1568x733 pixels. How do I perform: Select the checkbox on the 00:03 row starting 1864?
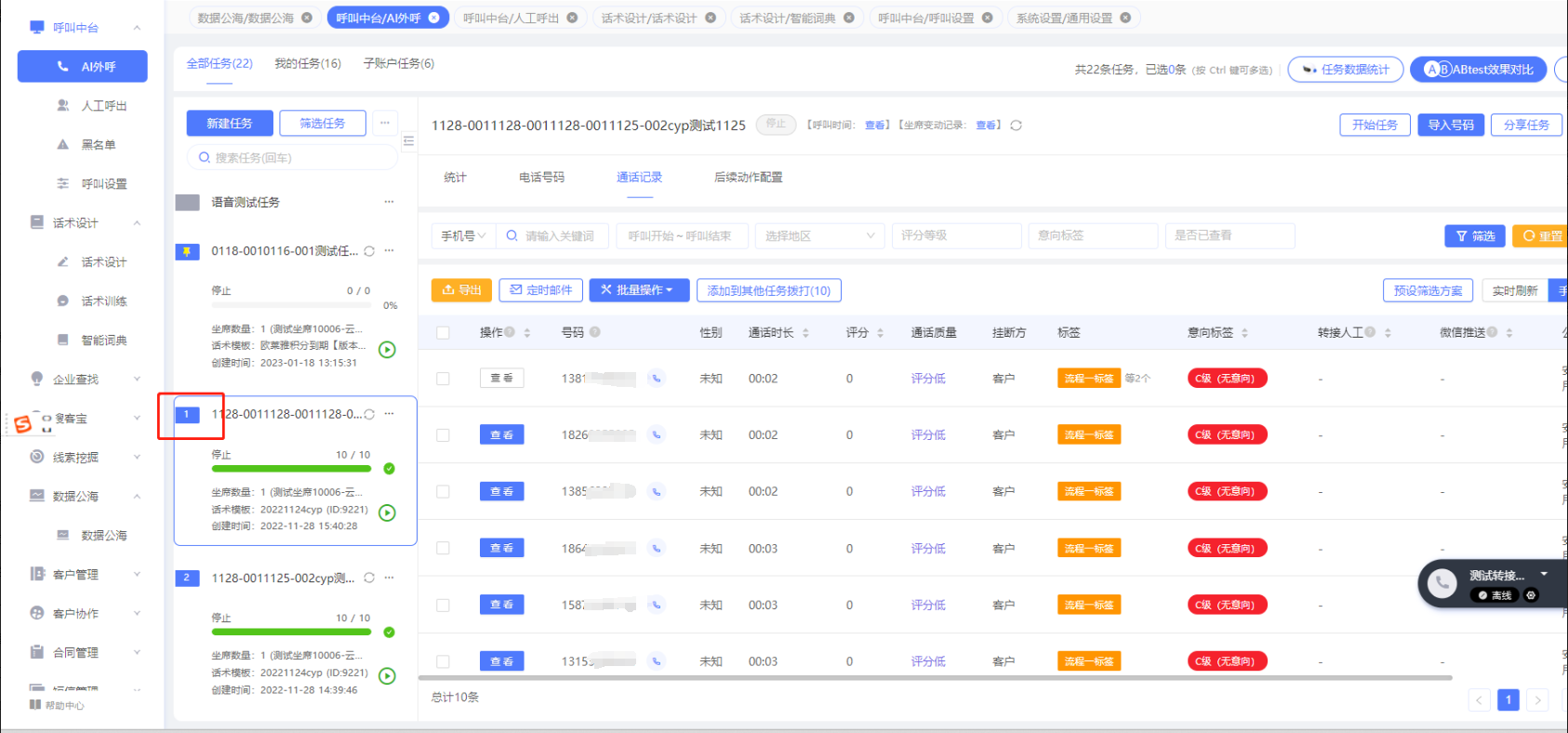point(443,549)
